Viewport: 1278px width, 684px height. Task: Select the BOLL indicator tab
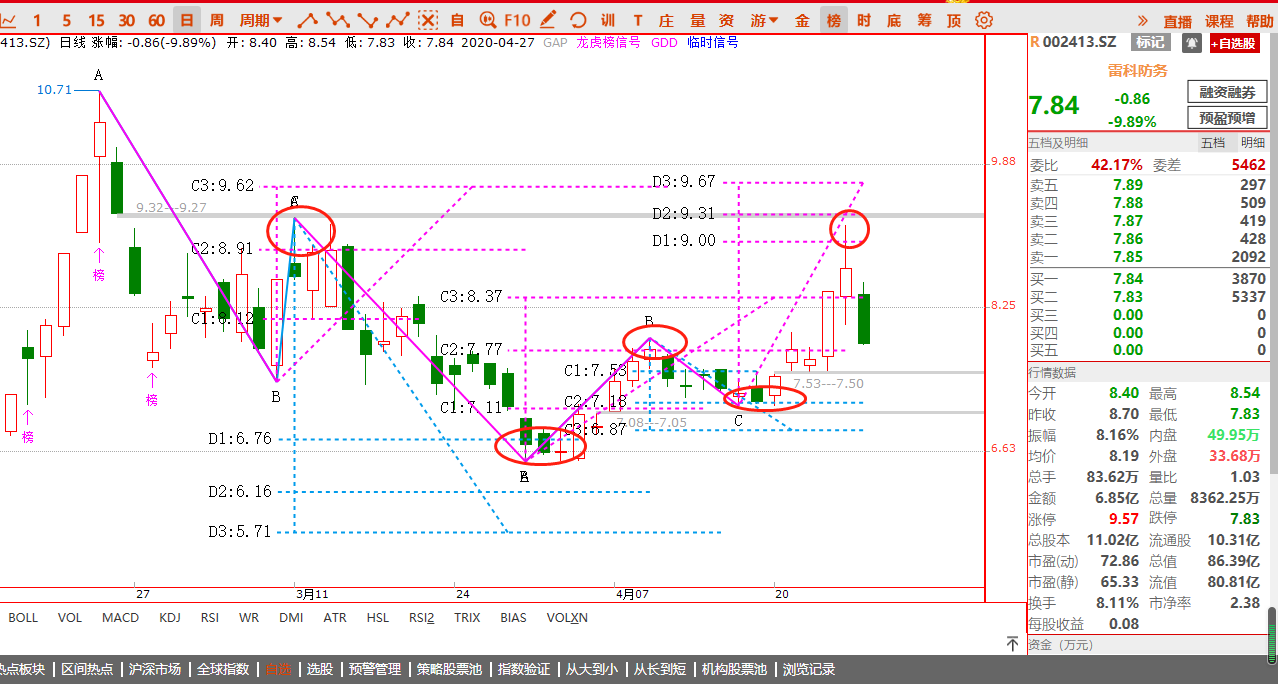coord(23,617)
